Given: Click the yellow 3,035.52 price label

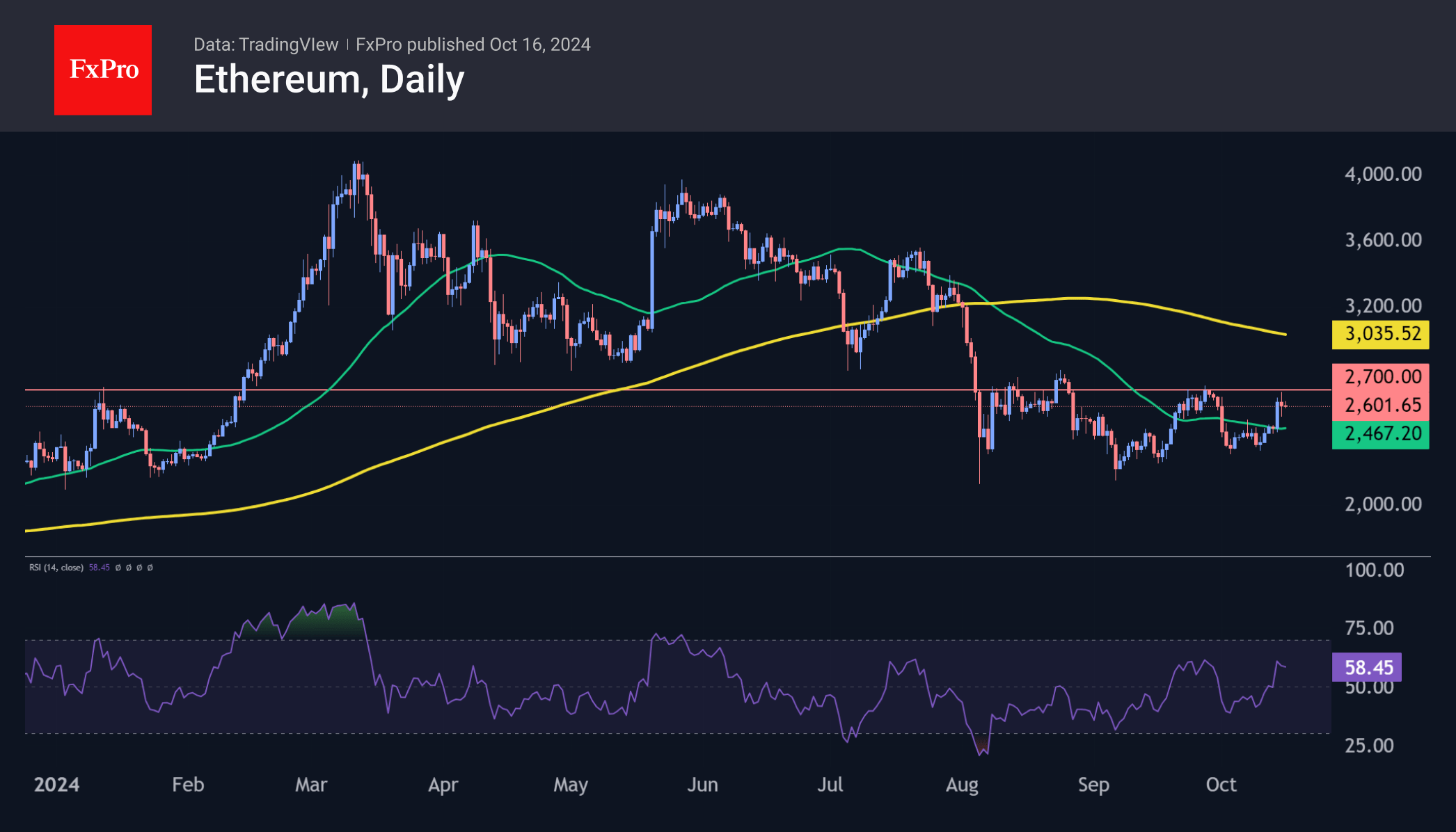Looking at the screenshot, I should tap(1380, 334).
